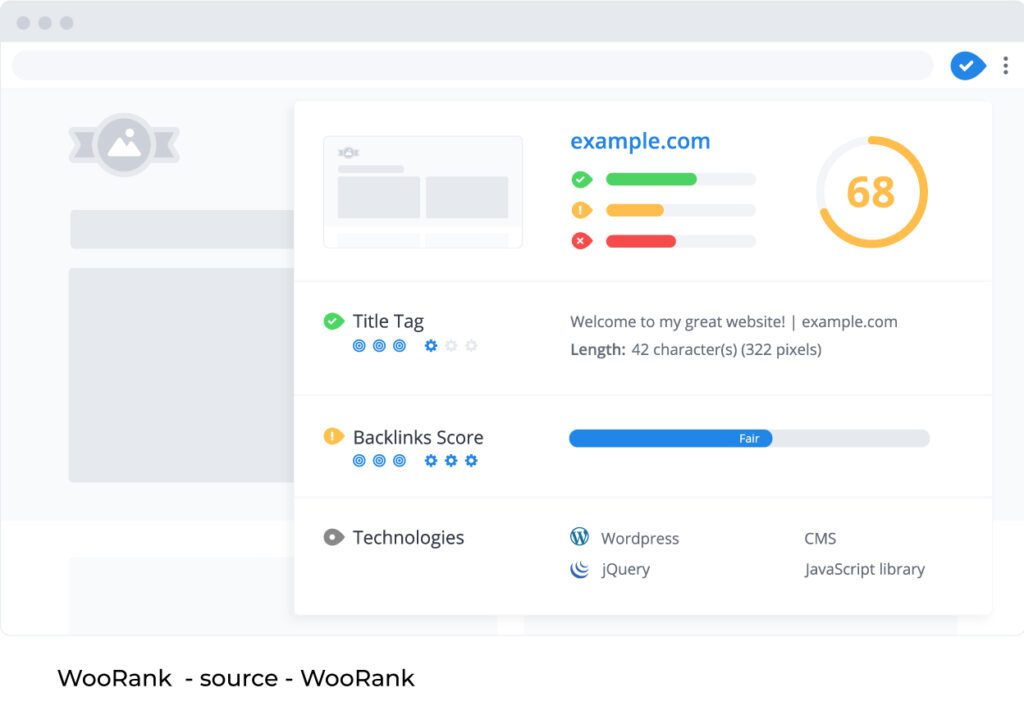Click the website preview thumbnail
1024x715 pixels.
[x=423, y=192]
